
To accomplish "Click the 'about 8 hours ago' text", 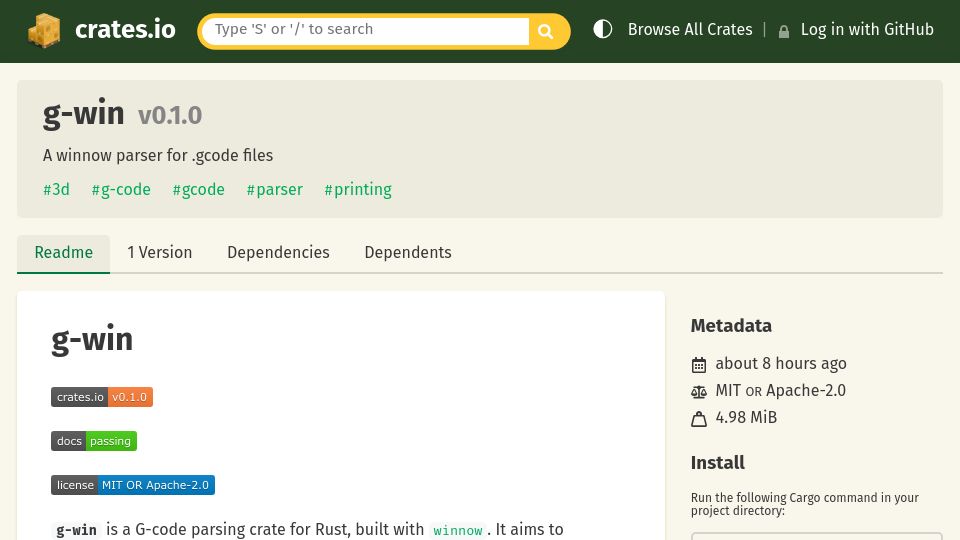I will click(781, 364).
